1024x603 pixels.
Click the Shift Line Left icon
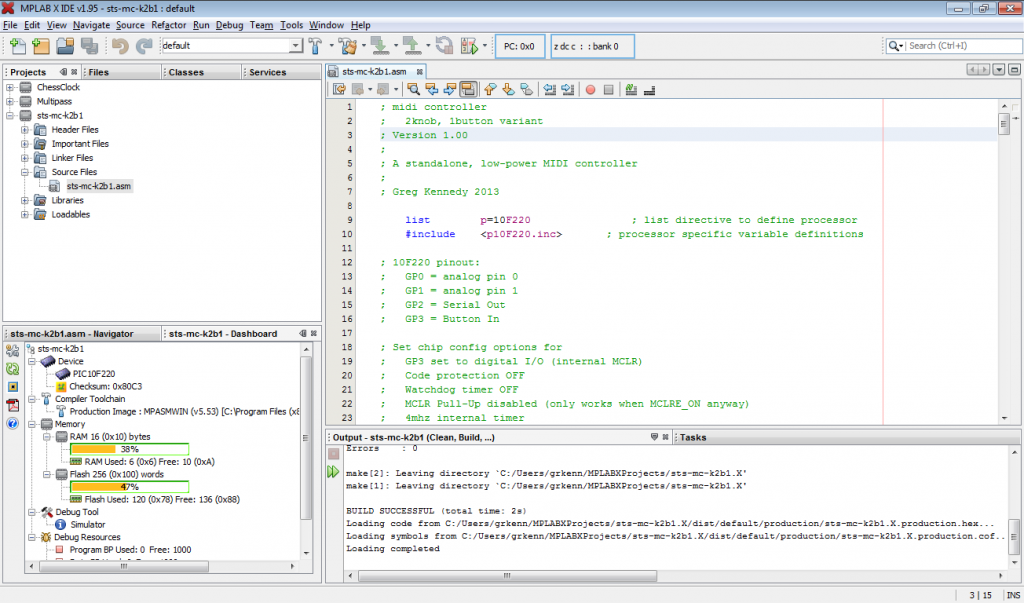pos(549,90)
